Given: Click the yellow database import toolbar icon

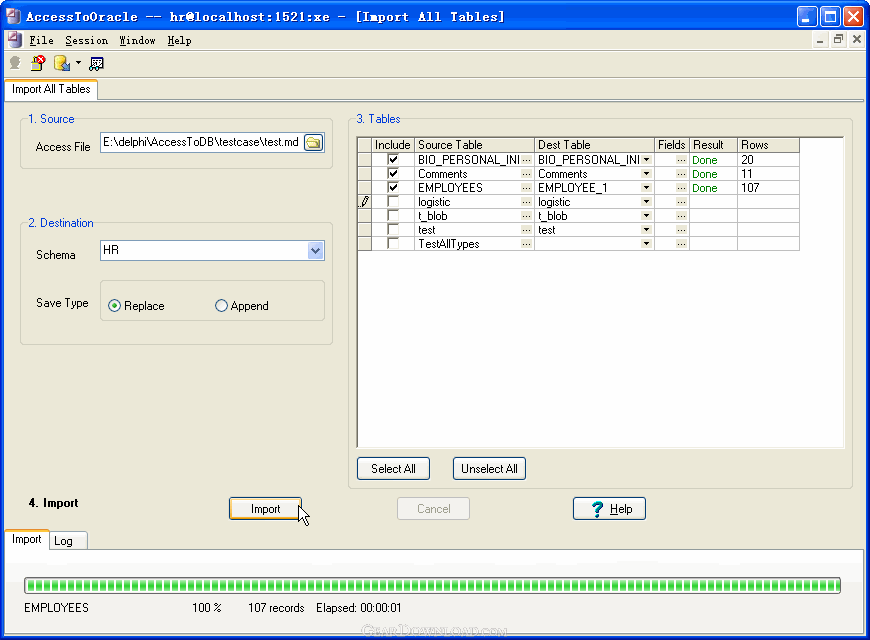Looking at the screenshot, I should coord(62,63).
